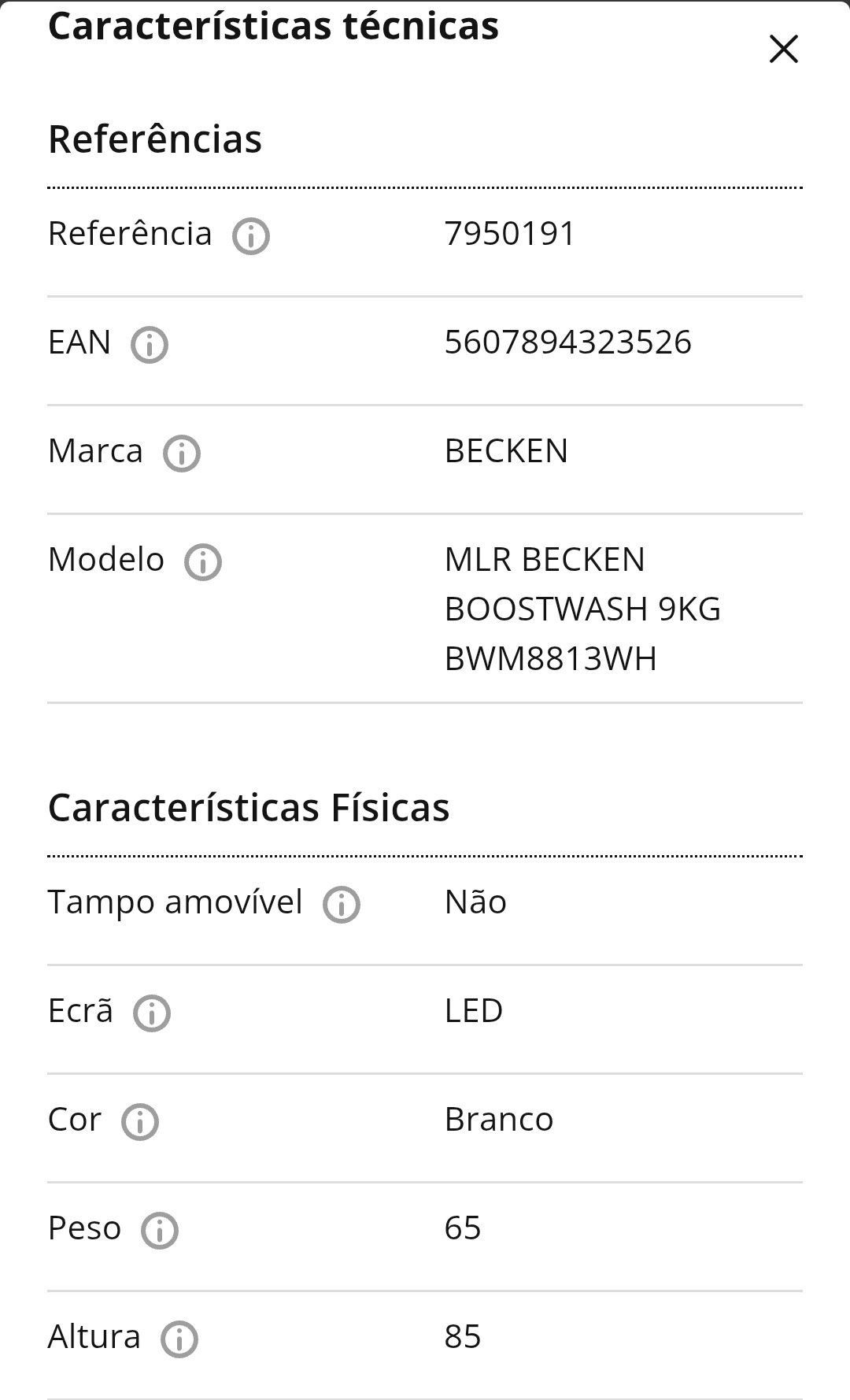
Task: Open info for Tampo amovível
Action: 342,904
